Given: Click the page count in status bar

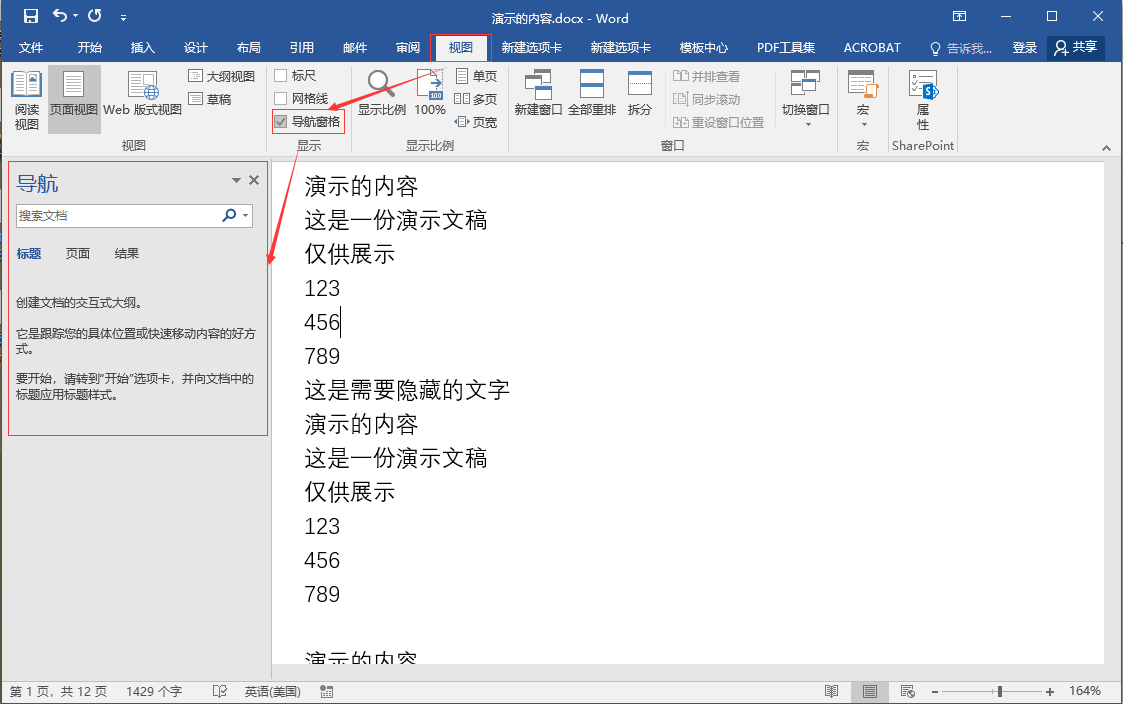Looking at the screenshot, I should 58,691.
